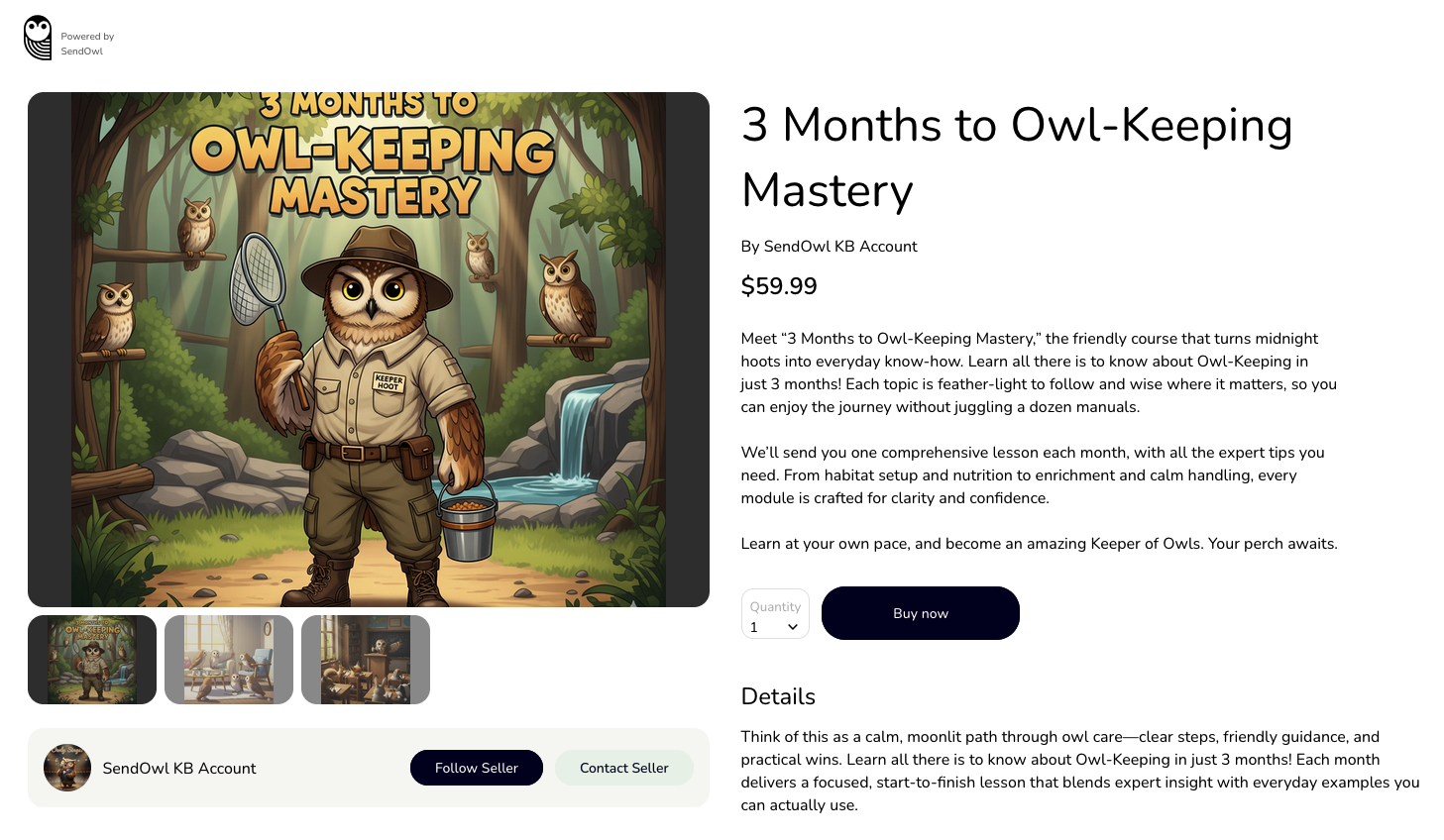Click SendOwl KB Account name in seller card
The height and width of the screenshot is (840, 1444).
tap(179, 768)
